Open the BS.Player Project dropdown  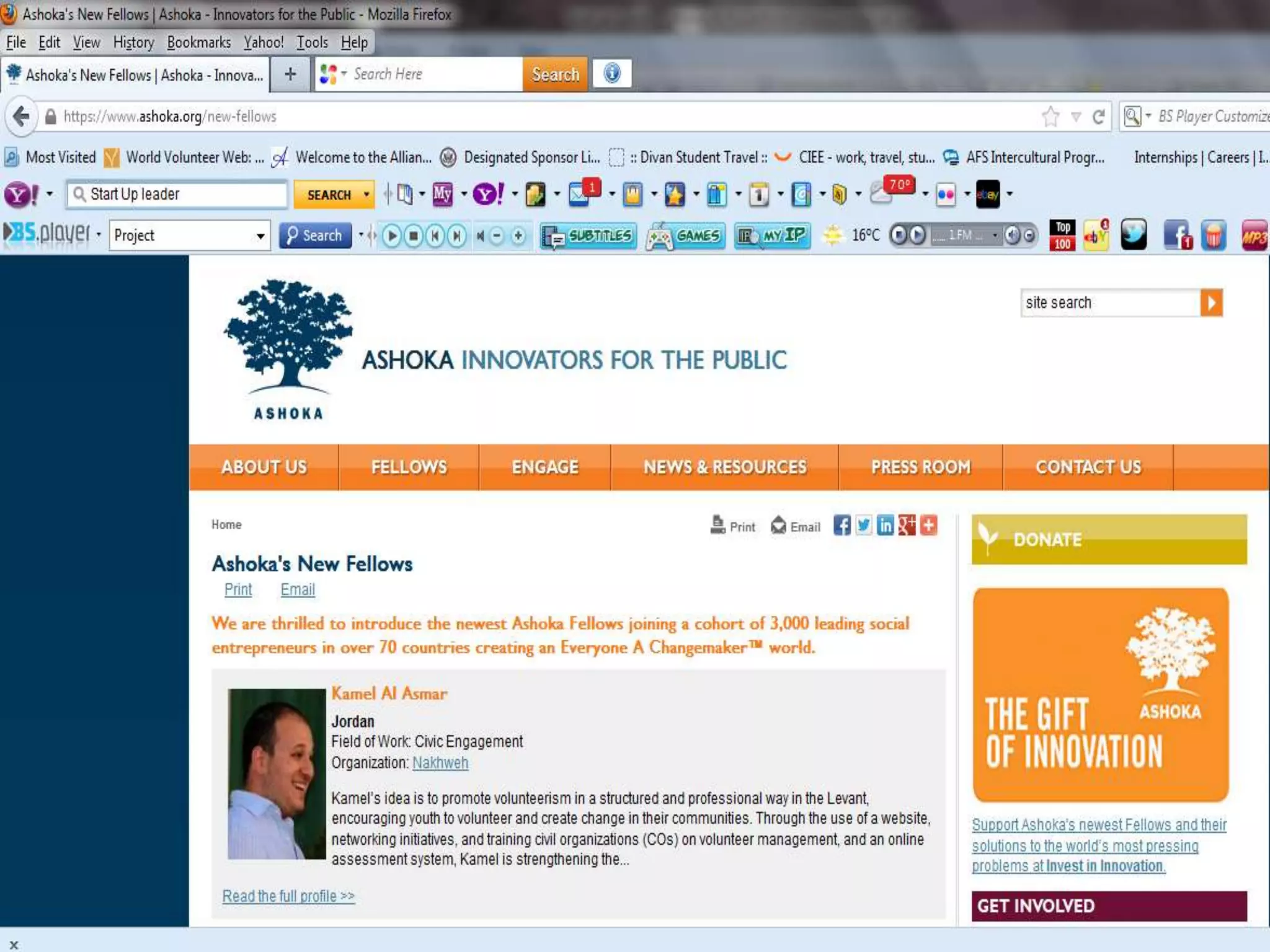(260, 236)
